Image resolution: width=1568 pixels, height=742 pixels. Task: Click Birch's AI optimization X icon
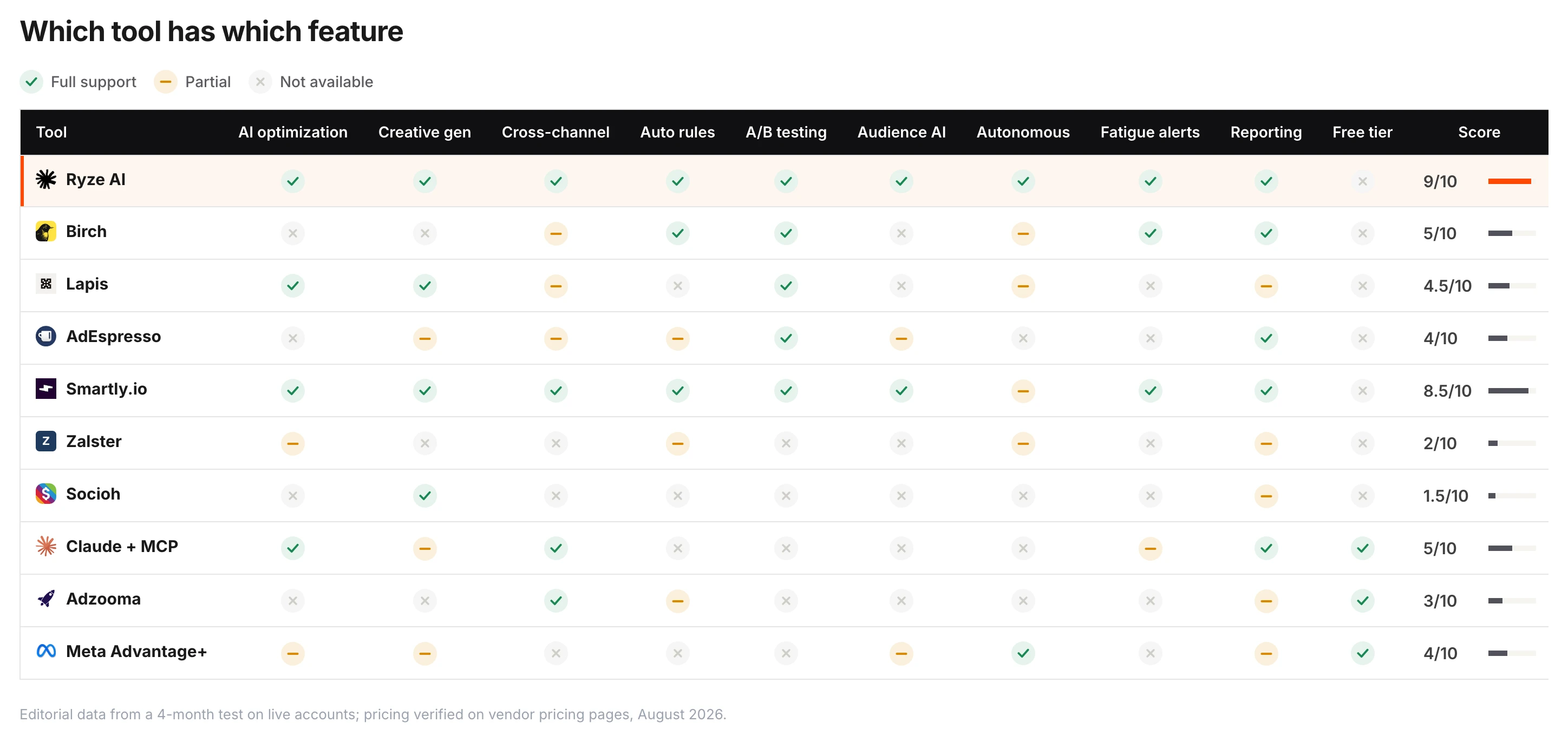point(293,234)
